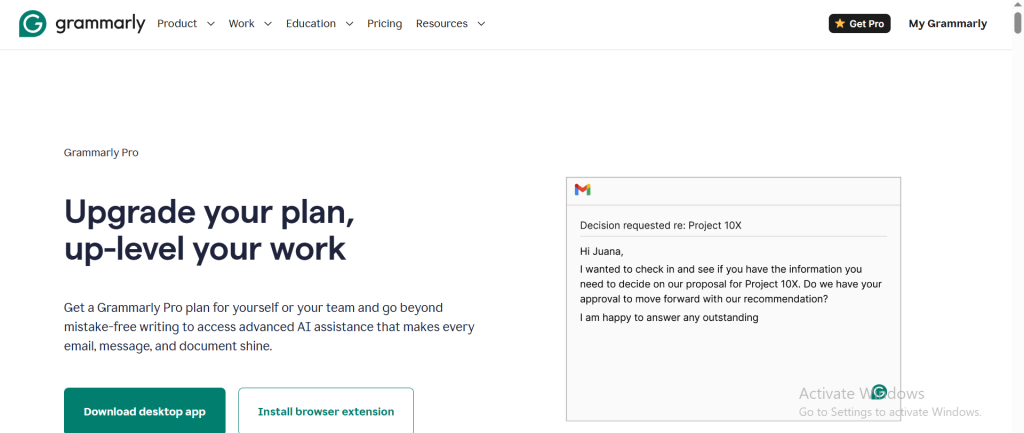Click in the email body ending 'any outstanding'

pos(669,317)
